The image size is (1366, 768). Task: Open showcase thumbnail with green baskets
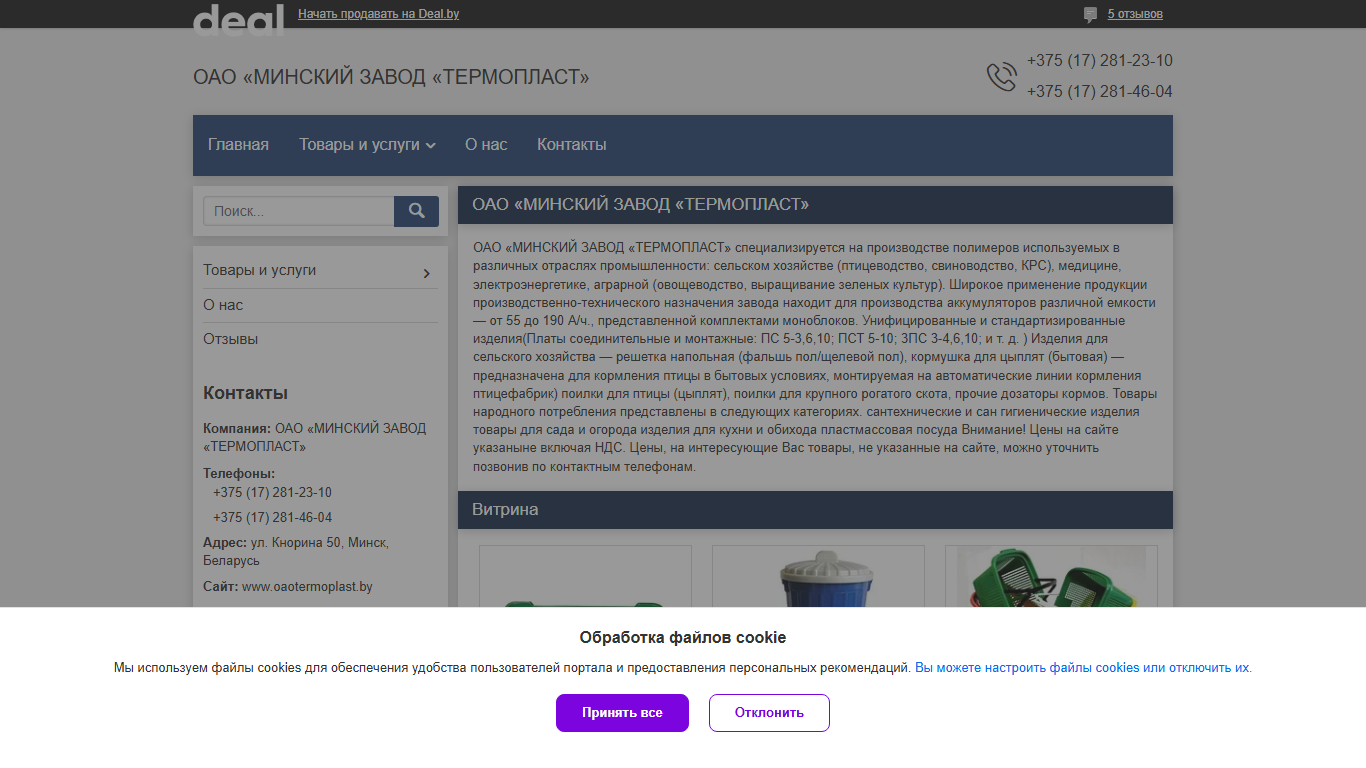click(1051, 576)
